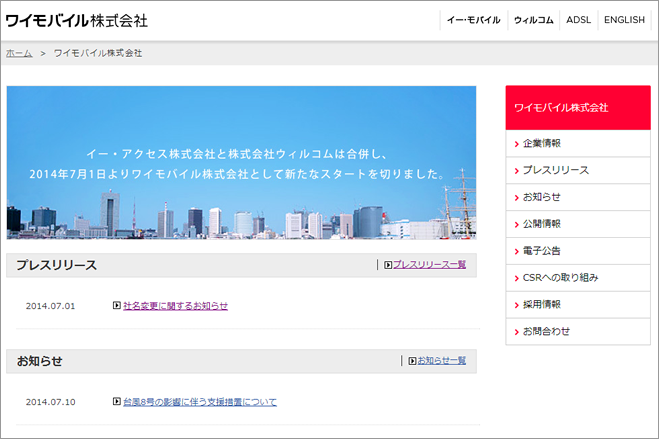Click the arrow icon before お知らせ一覧
The image size is (659, 439).
point(412,361)
